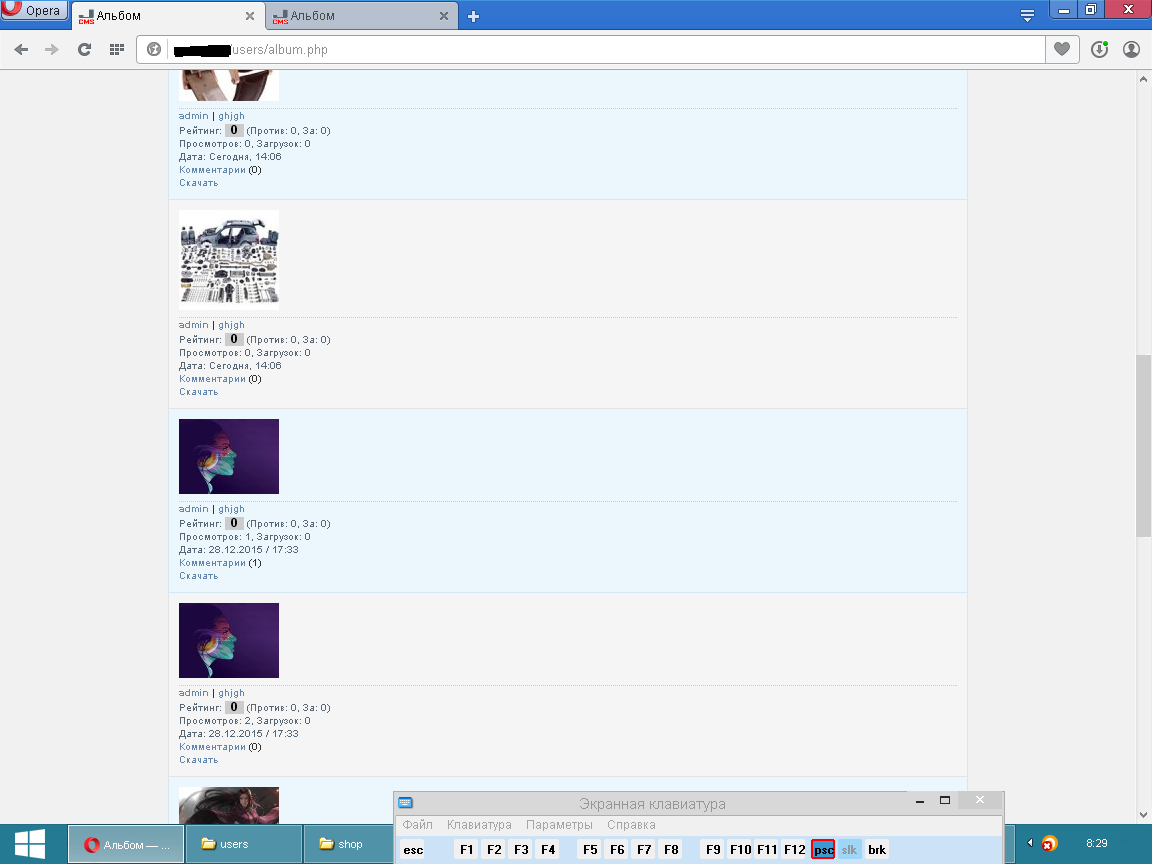Click the site info globe icon
This screenshot has width=1152, height=864.
(154, 49)
